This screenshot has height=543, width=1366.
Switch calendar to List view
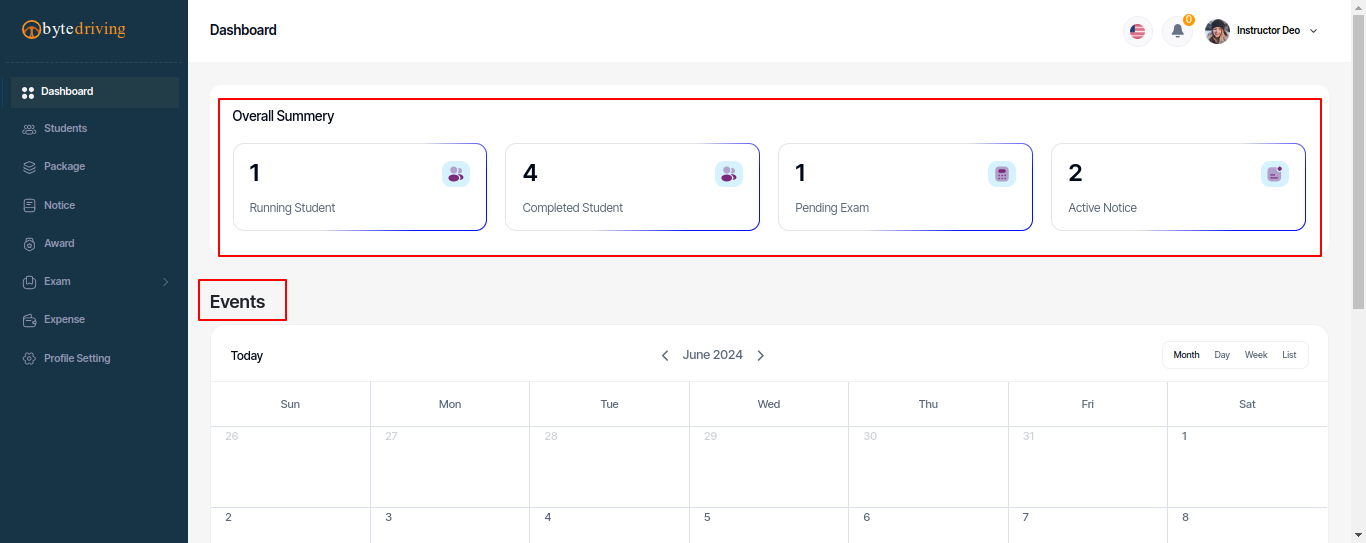pyautogui.click(x=1289, y=355)
